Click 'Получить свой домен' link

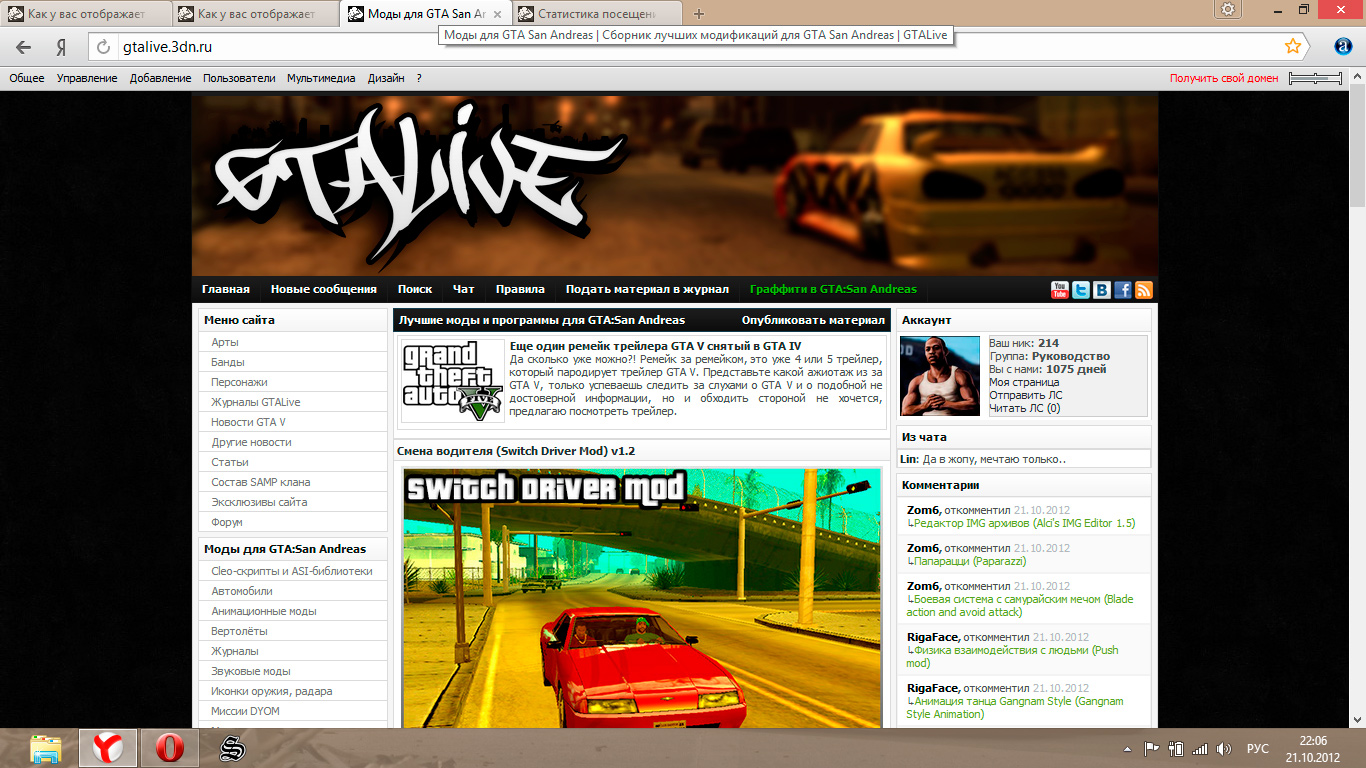[x=1224, y=78]
